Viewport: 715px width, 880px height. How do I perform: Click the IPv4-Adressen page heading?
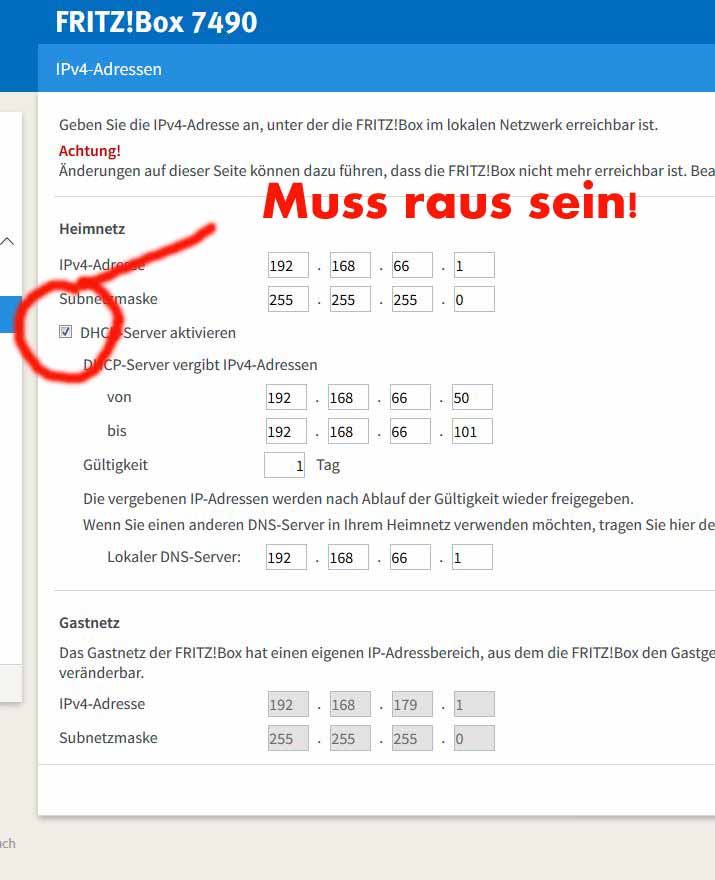pos(108,69)
